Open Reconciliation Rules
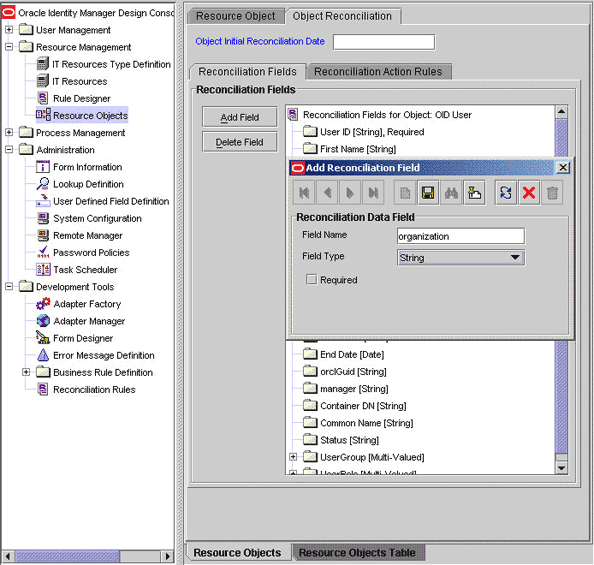Screen dimensions: 594x565 (x=94, y=390)
